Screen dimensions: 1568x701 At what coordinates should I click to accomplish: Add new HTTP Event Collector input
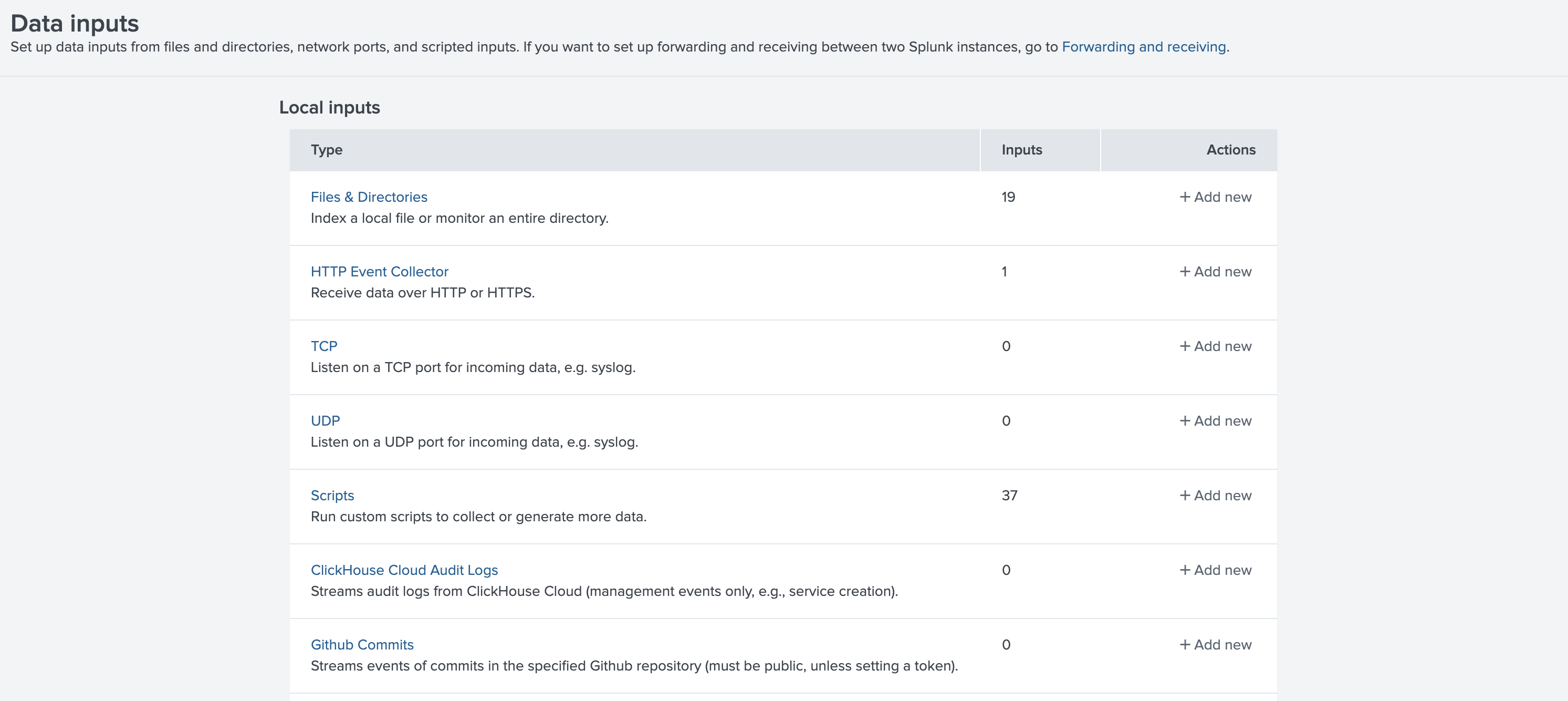[1215, 272]
